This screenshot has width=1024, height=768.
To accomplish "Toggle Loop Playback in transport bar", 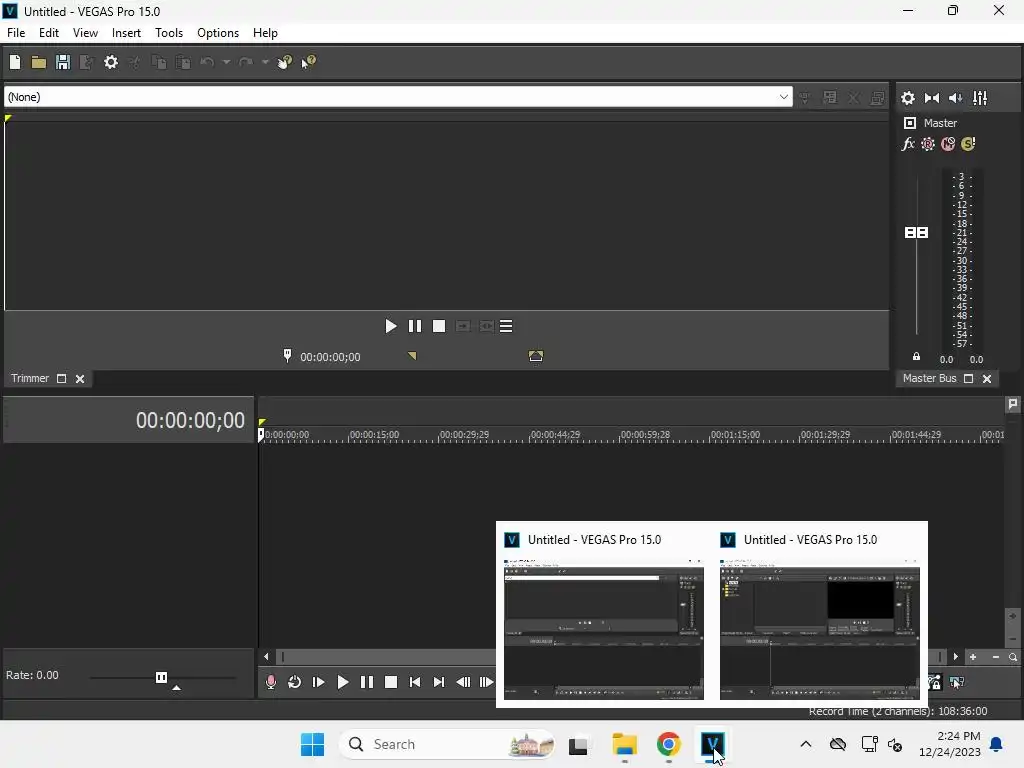I will (295, 682).
